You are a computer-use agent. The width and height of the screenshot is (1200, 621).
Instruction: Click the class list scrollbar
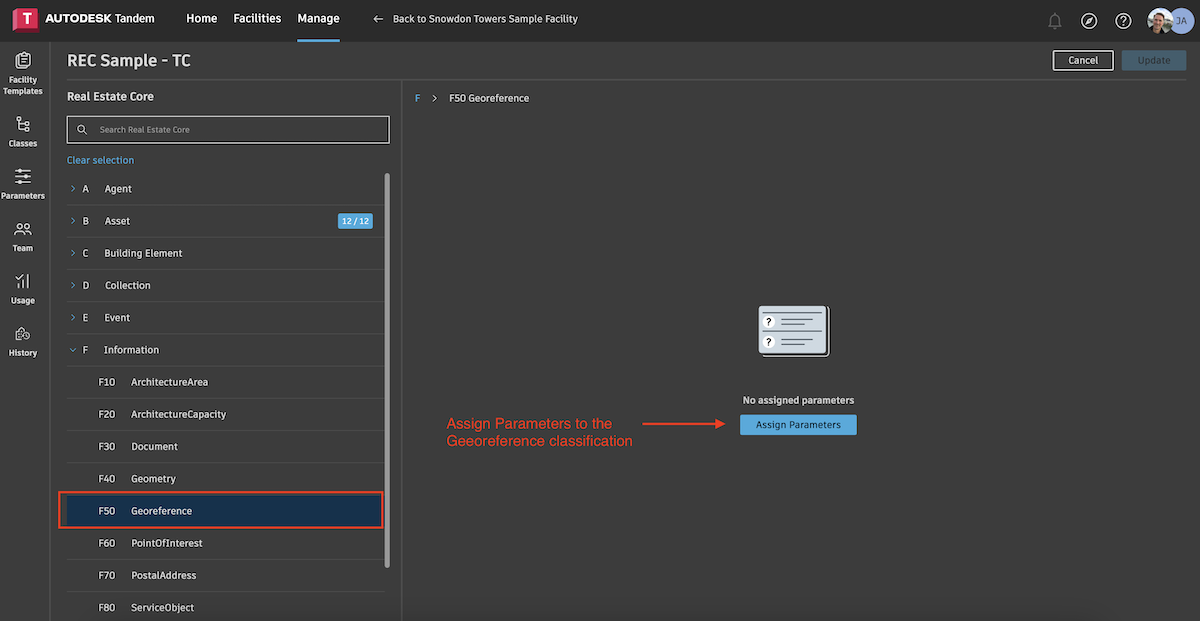pos(387,370)
